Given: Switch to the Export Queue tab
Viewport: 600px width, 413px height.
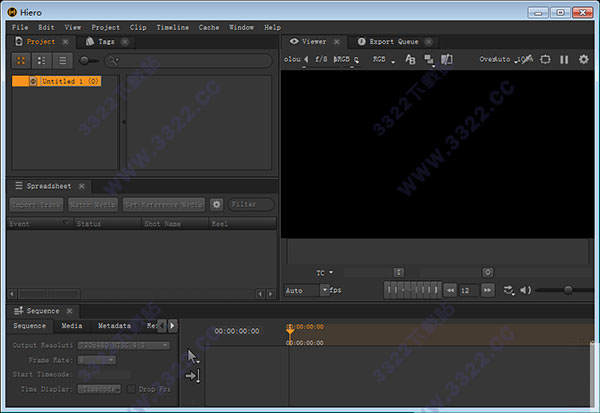Looking at the screenshot, I should point(393,41).
